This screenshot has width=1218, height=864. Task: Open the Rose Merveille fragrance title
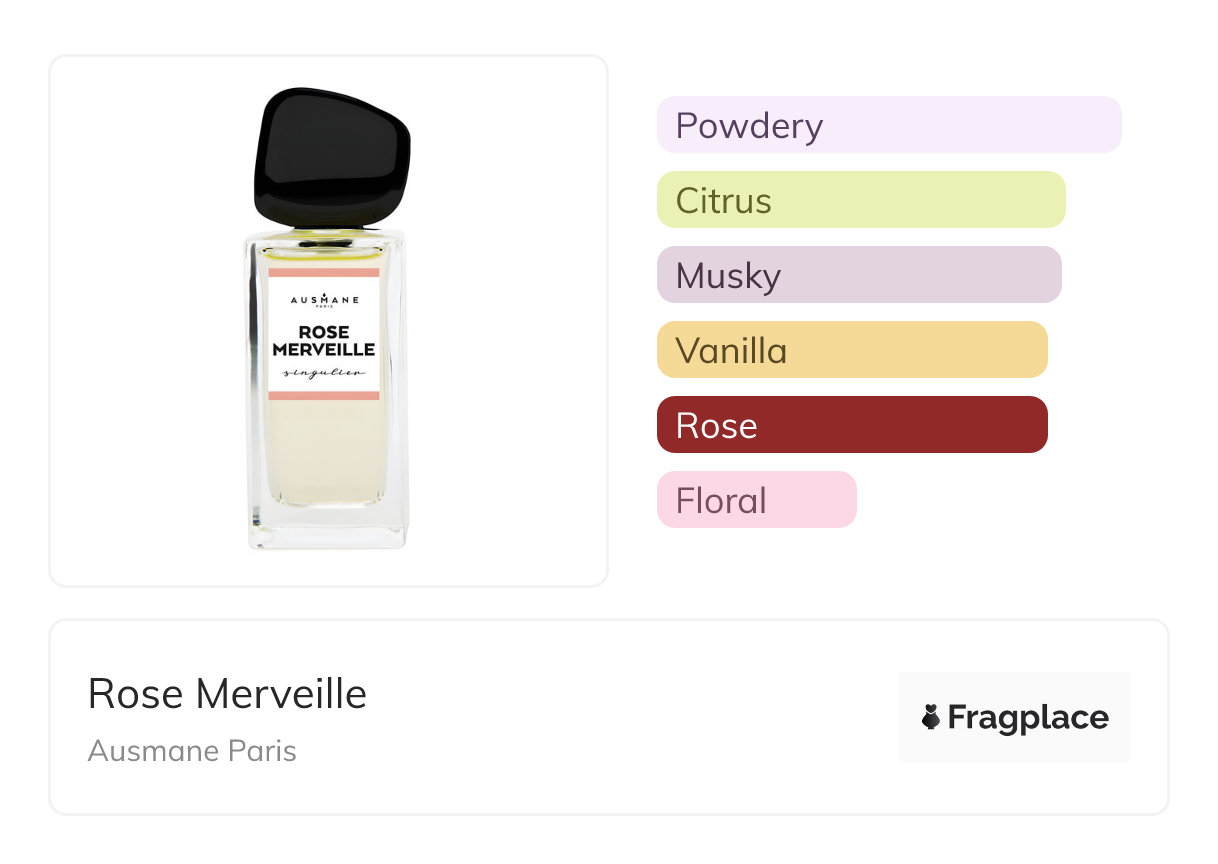(227, 693)
